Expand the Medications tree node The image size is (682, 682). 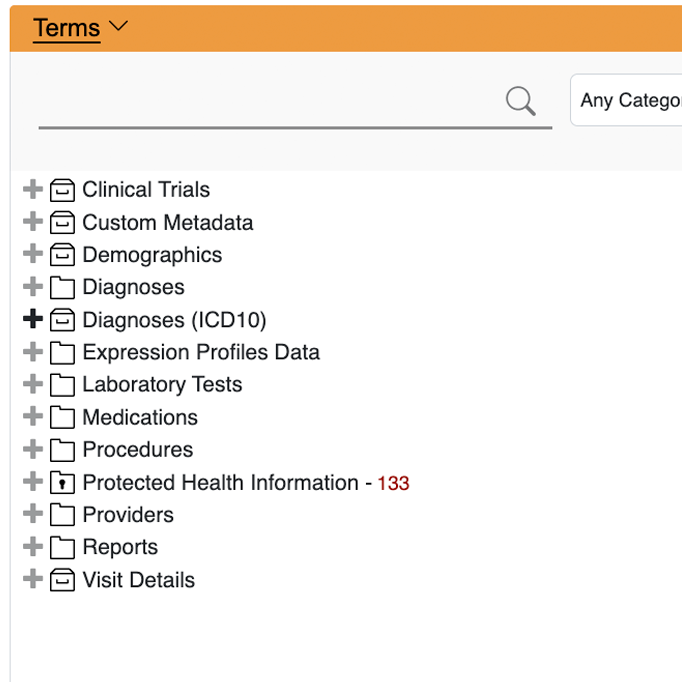pos(32,417)
